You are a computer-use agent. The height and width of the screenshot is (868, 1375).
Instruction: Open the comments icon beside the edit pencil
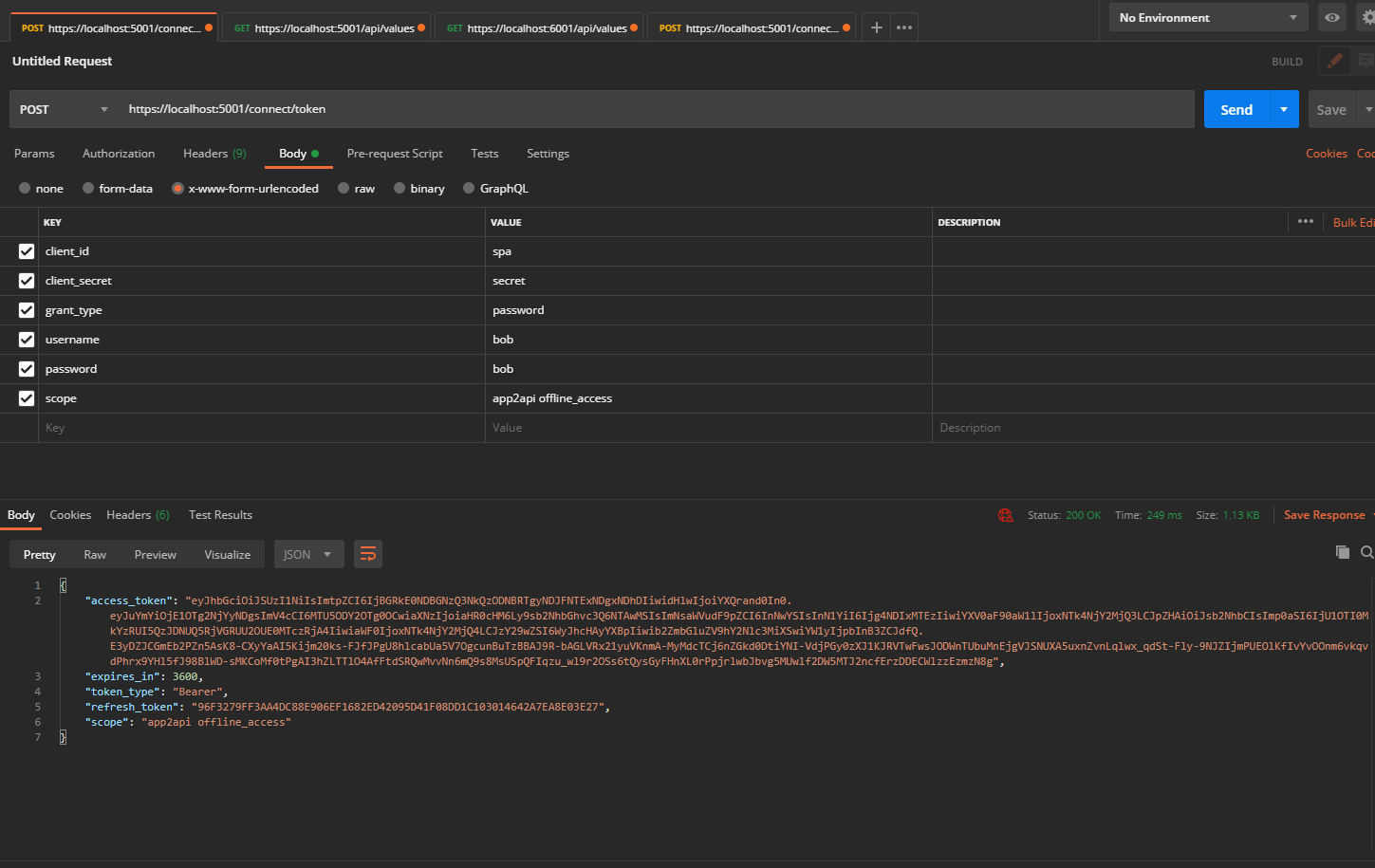[x=1366, y=61]
